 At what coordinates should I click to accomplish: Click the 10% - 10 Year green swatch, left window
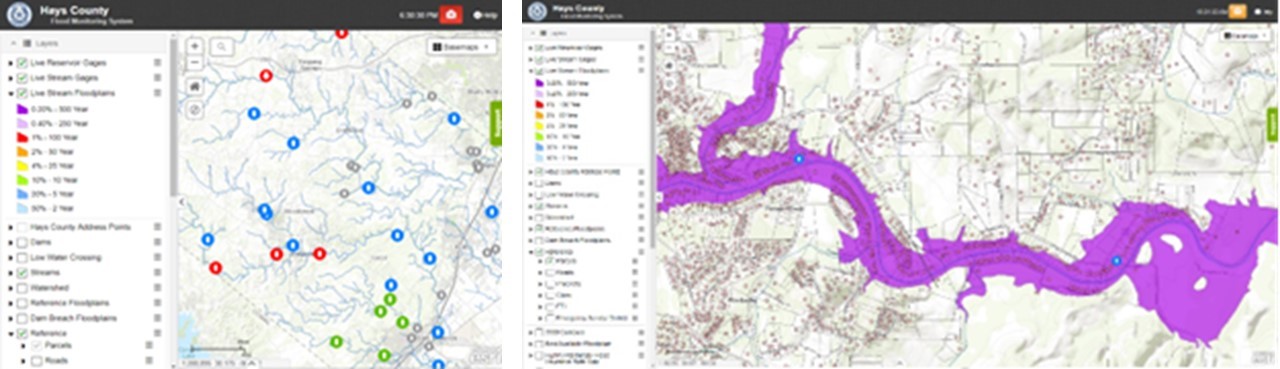21,179
